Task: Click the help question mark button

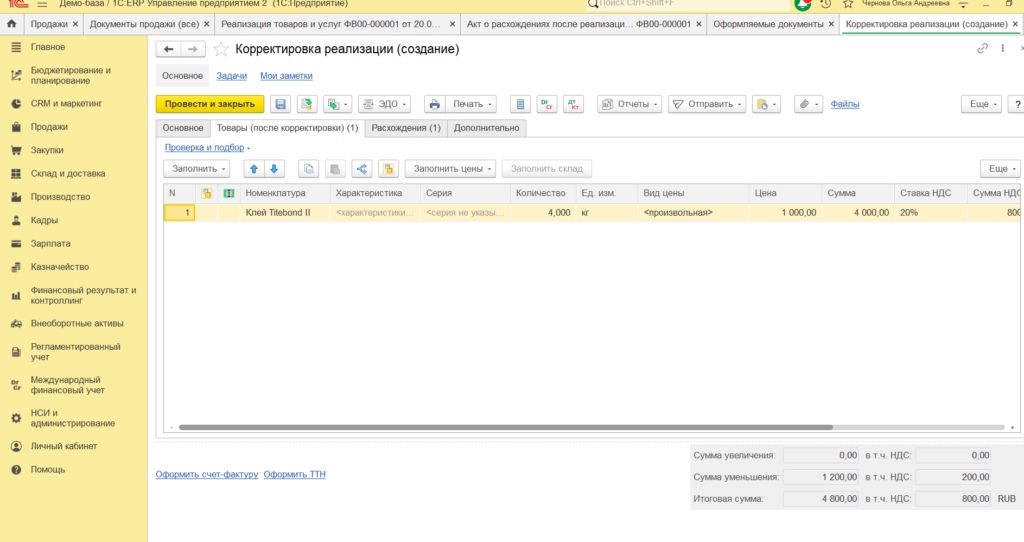Action: pos(1017,104)
